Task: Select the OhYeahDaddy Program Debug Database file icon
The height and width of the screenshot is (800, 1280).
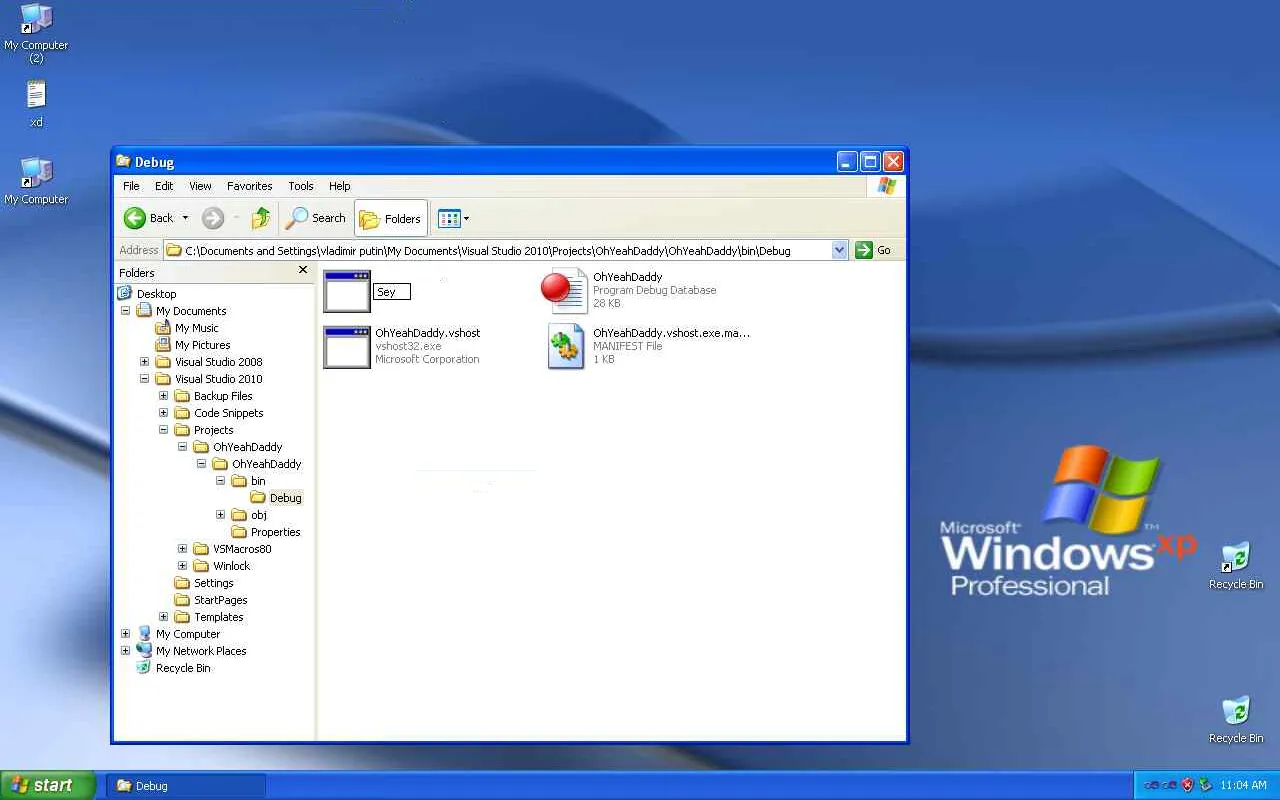Action: (x=565, y=291)
